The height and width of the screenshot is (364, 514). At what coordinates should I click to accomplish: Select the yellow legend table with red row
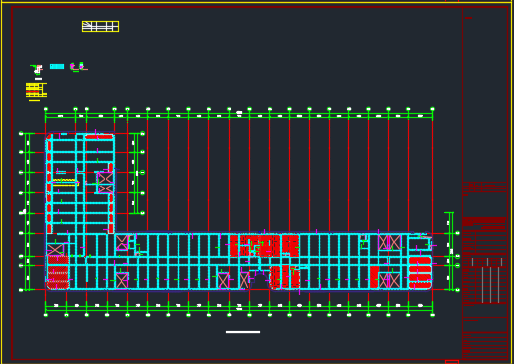point(36,90)
